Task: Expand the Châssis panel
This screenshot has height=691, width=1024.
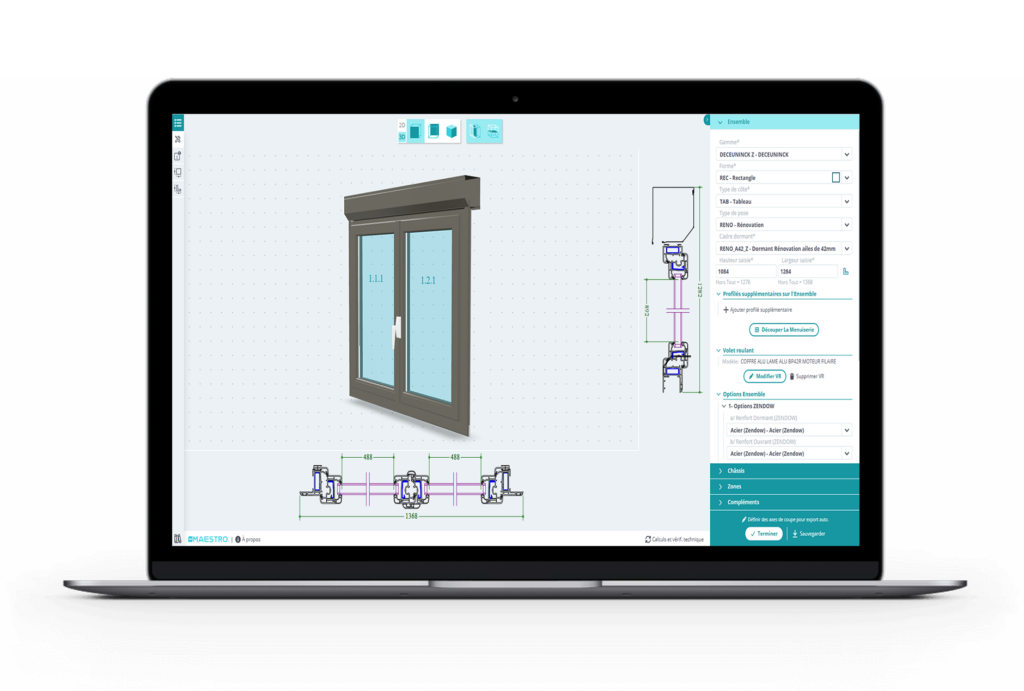Action: [x=784, y=471]
